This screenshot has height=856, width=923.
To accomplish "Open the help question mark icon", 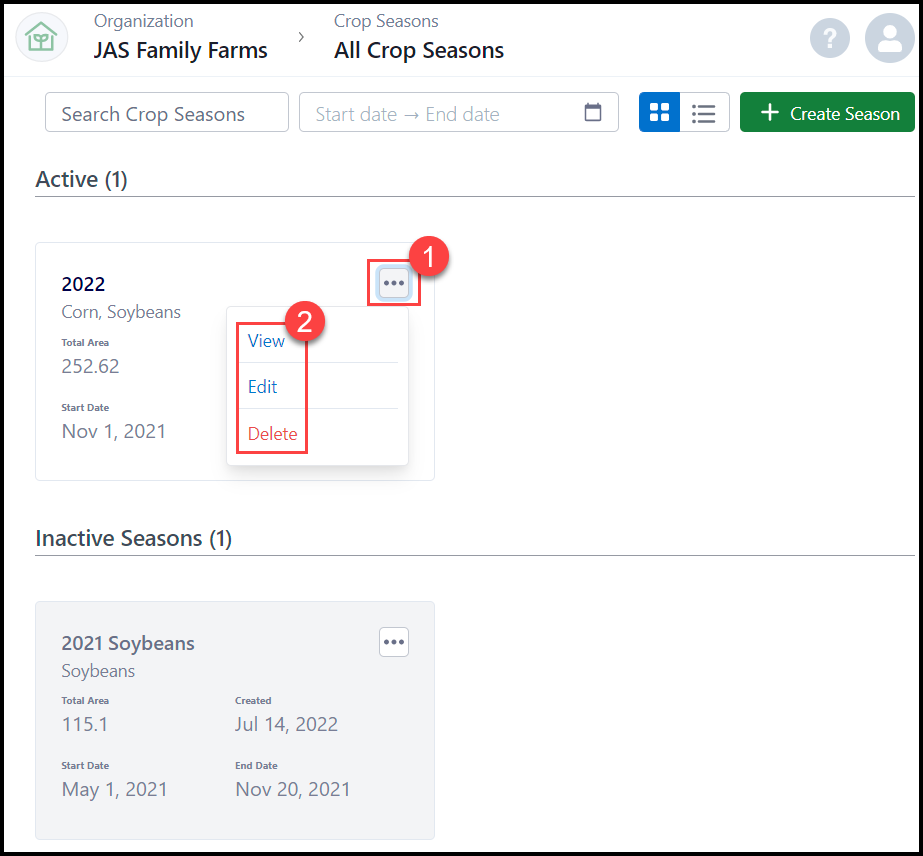I will click(830, 39).
